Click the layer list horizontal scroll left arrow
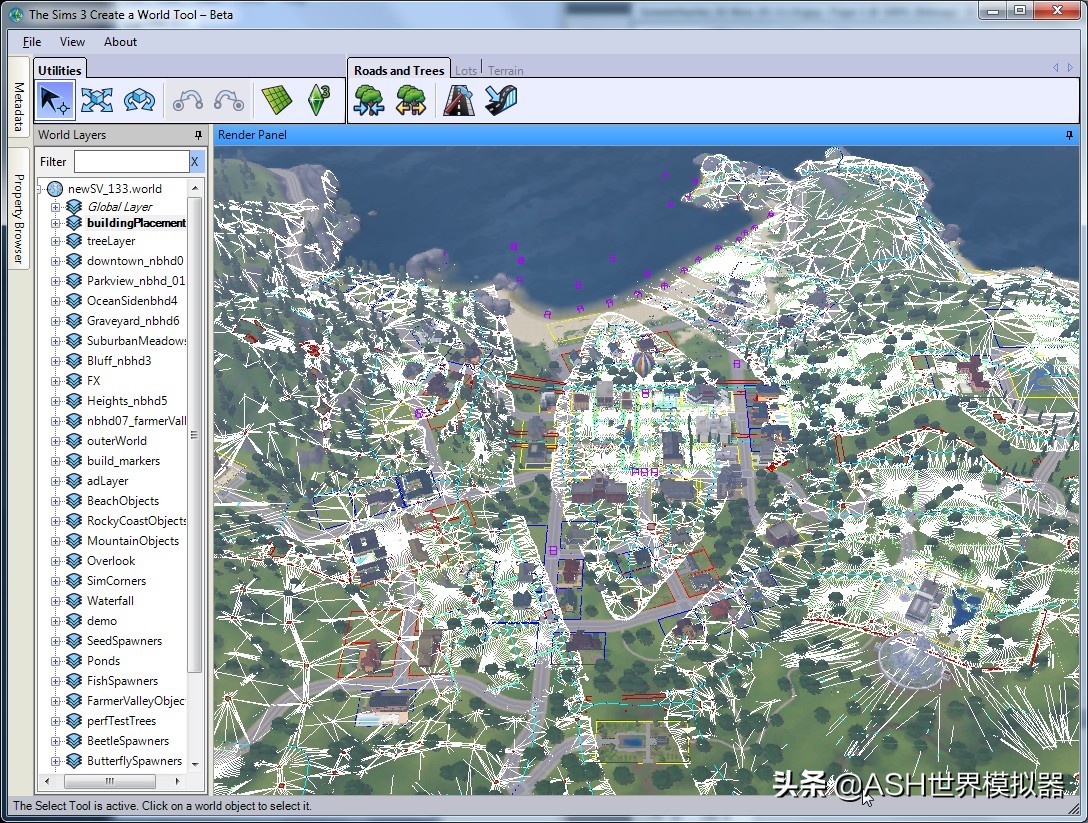The width and height of the screenshot is (1088, 823). tap(46, 781)
